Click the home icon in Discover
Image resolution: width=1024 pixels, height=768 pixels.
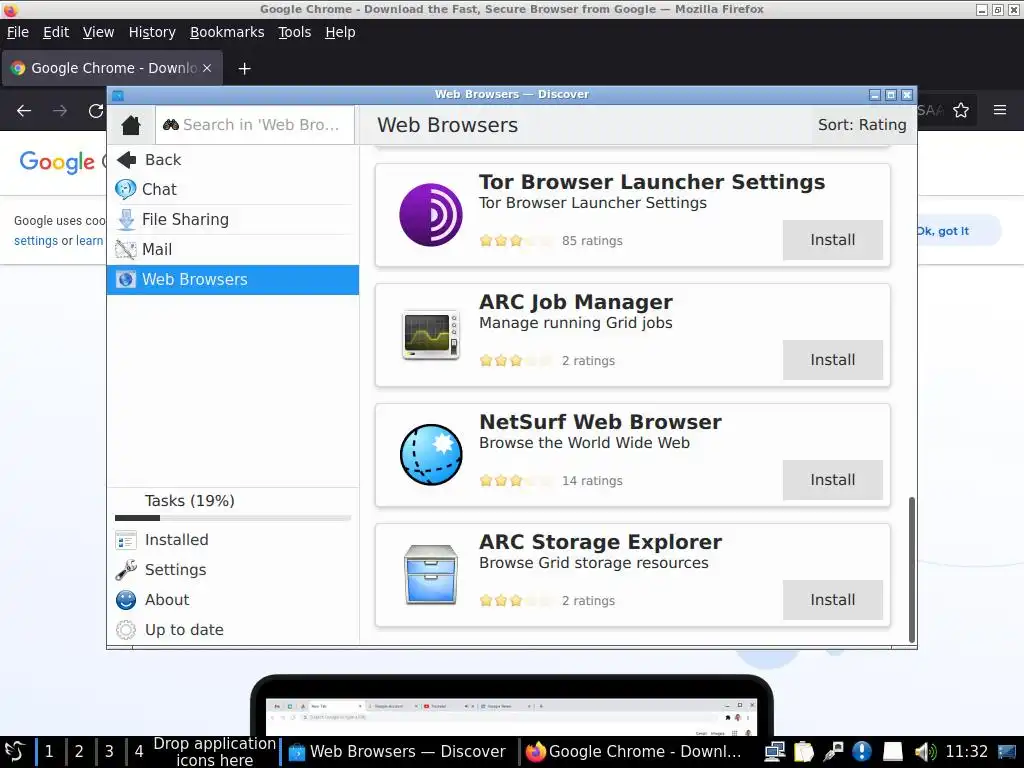(131, 125)
